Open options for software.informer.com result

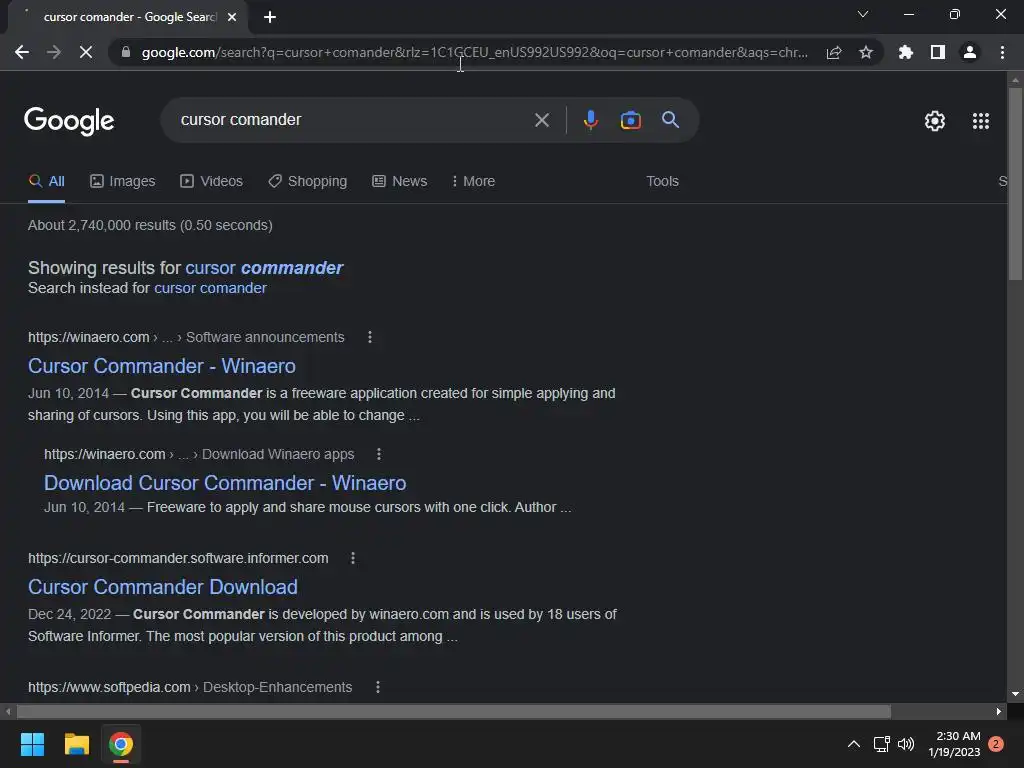coord(353,558)
